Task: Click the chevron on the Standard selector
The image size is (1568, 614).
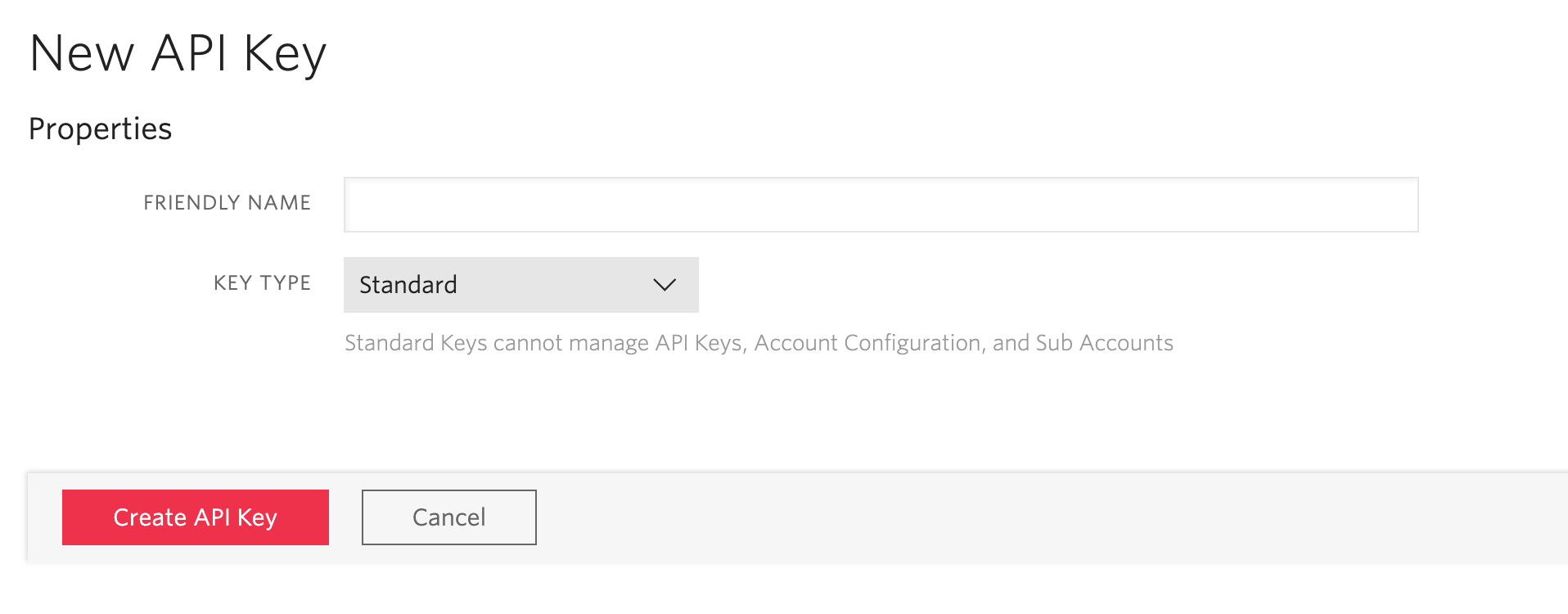Action: tap(664, 284)
